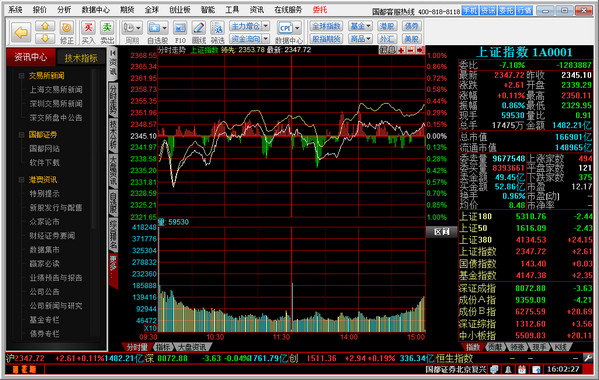Open the 上海交易所新闻 link
Image resolution: width=599 pixels, height=380 pixels.
(56, 90)
